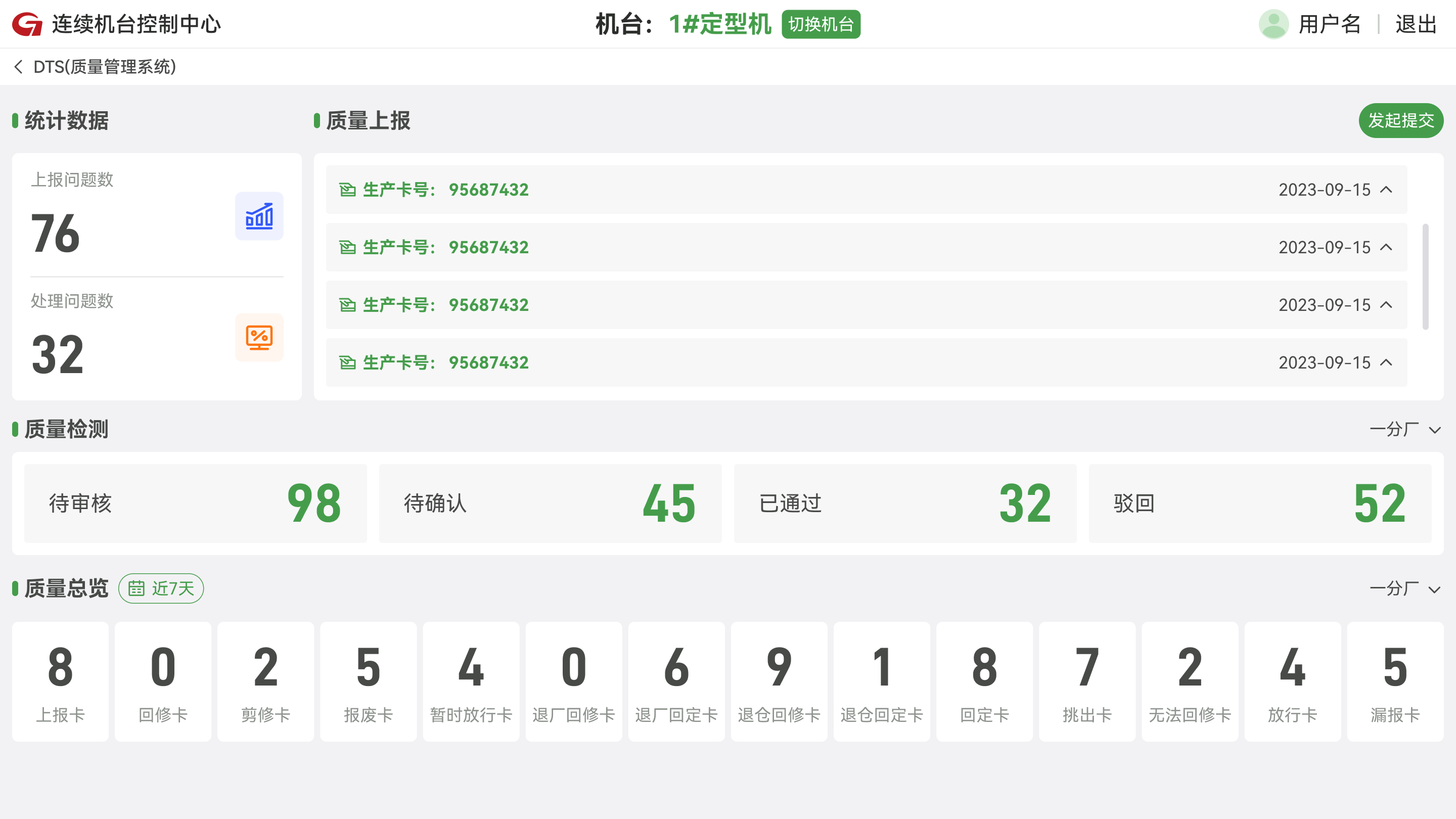1456x819 pixels.
Task: Click the blue bar chart statistics icon
Action: pos(259,216)
